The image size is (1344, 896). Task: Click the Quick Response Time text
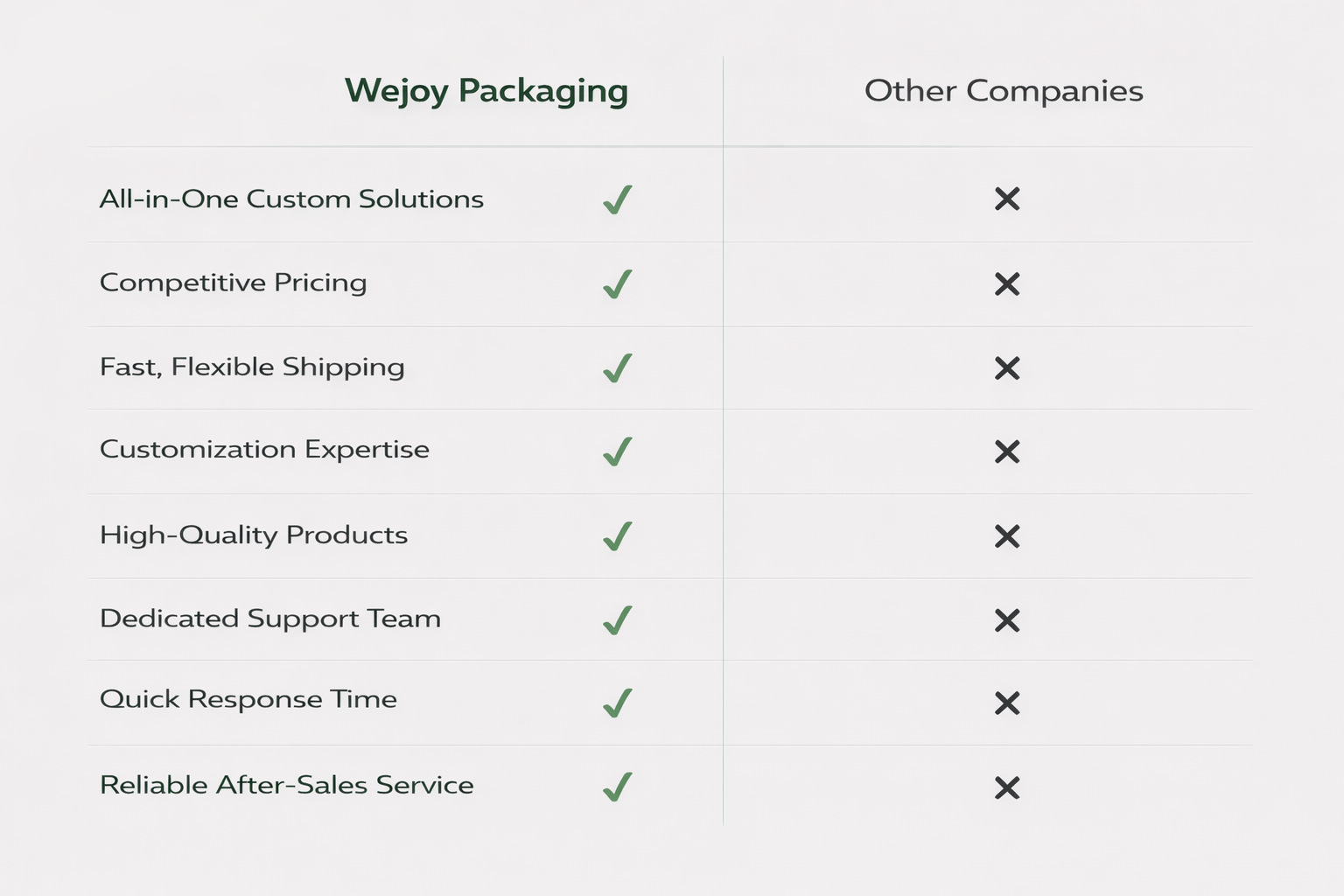(248, 699)
